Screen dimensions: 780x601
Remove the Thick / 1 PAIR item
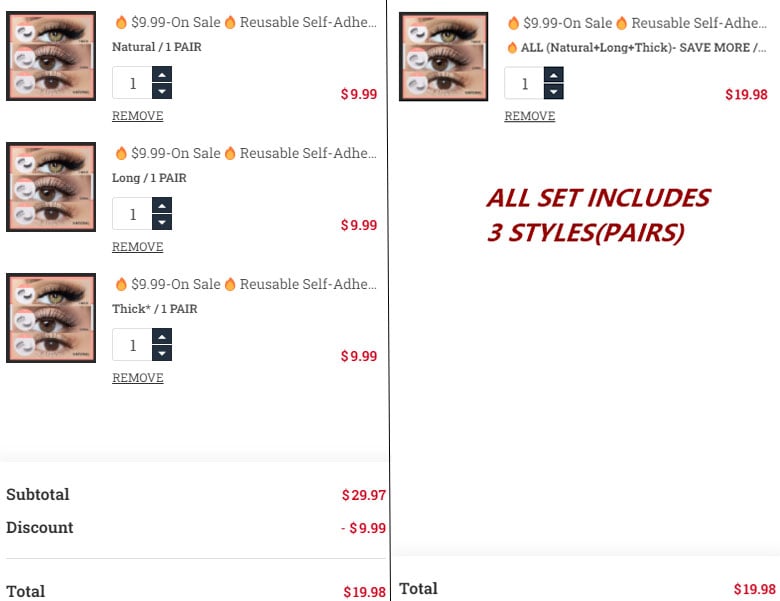[137, 378]
